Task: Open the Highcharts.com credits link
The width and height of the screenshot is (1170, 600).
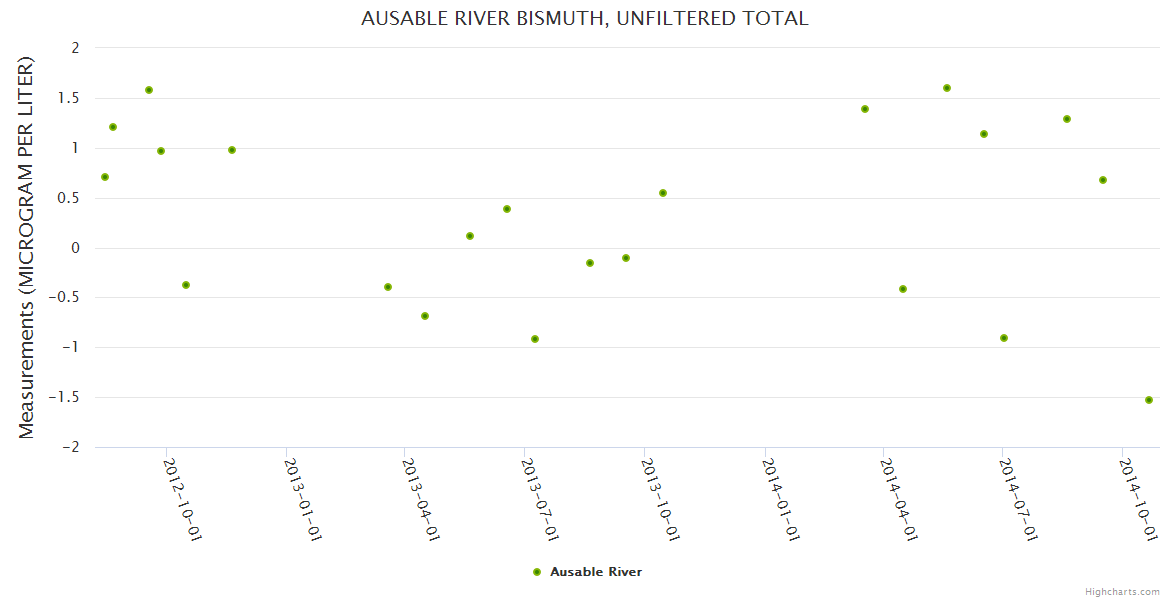Action: click(x=1122, y=592)
